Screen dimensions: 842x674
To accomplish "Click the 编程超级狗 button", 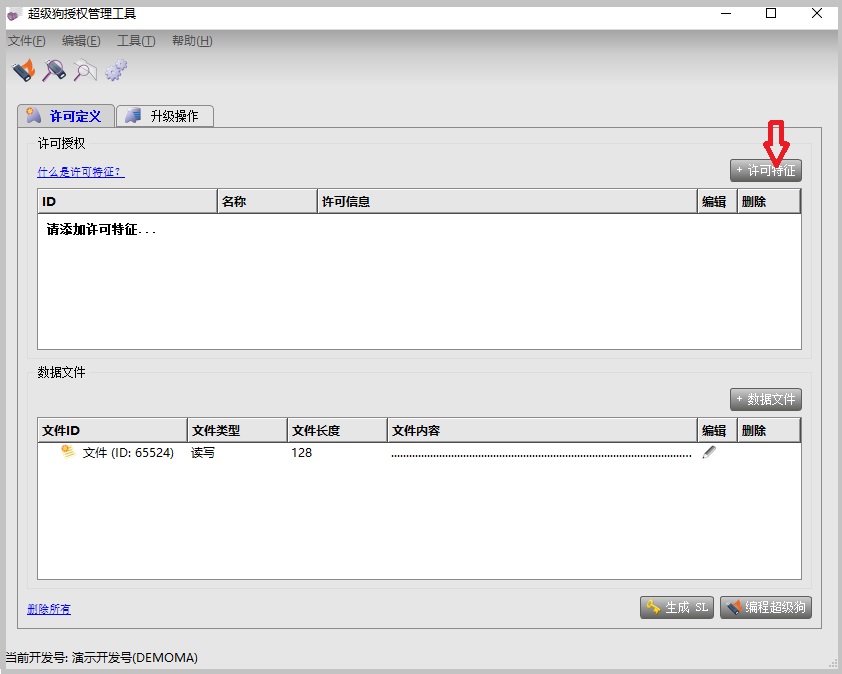I will click(765, 607).
